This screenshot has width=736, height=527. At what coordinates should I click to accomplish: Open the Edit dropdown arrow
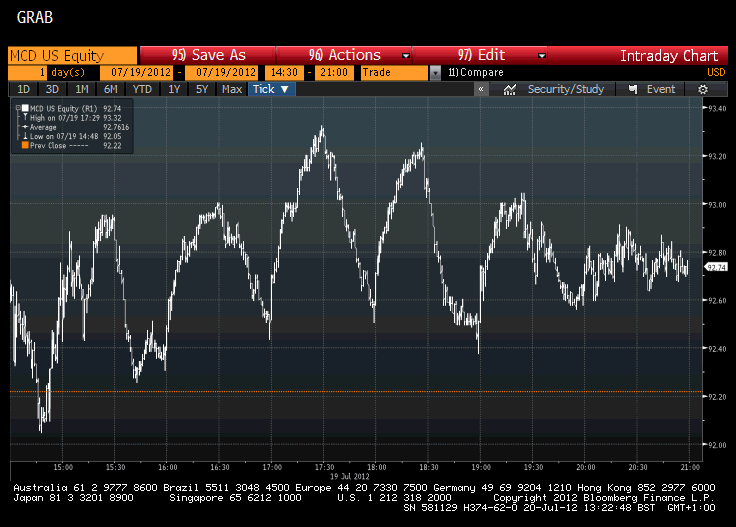pyautogui.click(x=542, y=55)
